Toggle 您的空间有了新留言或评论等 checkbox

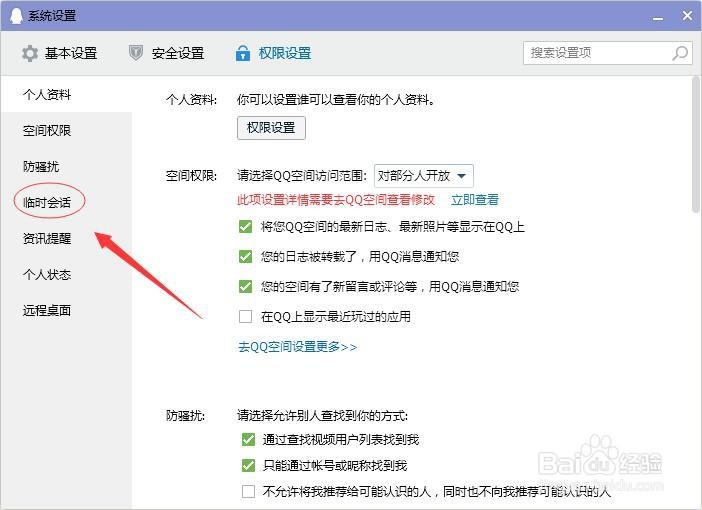pos(245,287)
